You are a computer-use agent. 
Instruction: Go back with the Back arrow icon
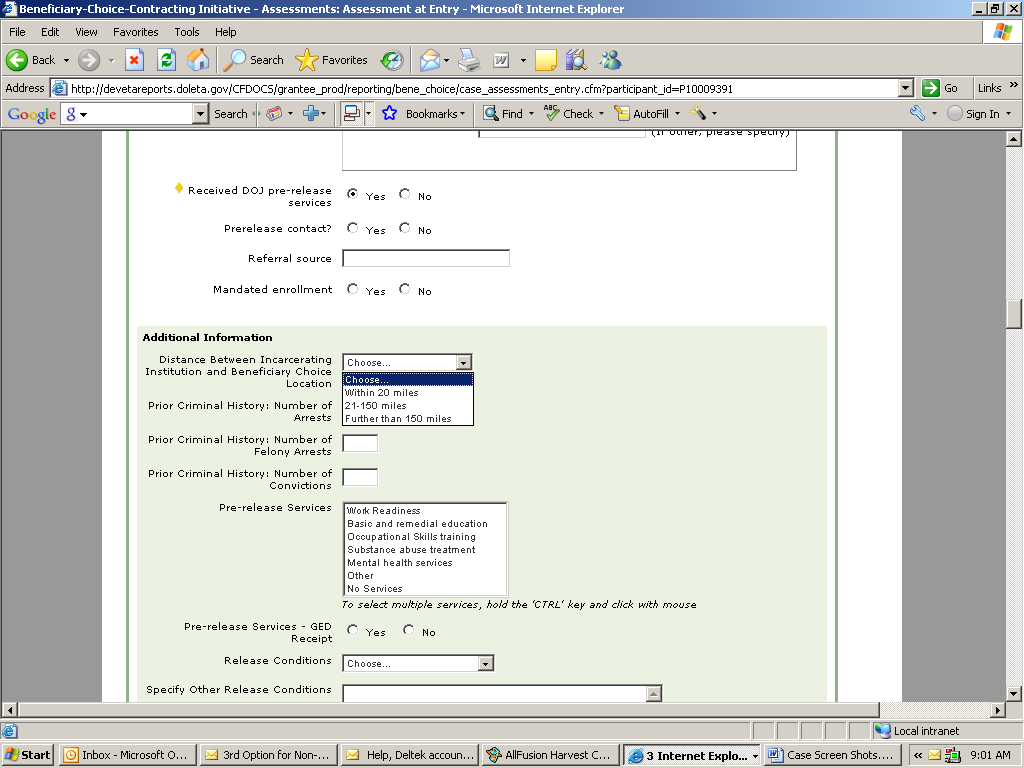tap(17, 60)
